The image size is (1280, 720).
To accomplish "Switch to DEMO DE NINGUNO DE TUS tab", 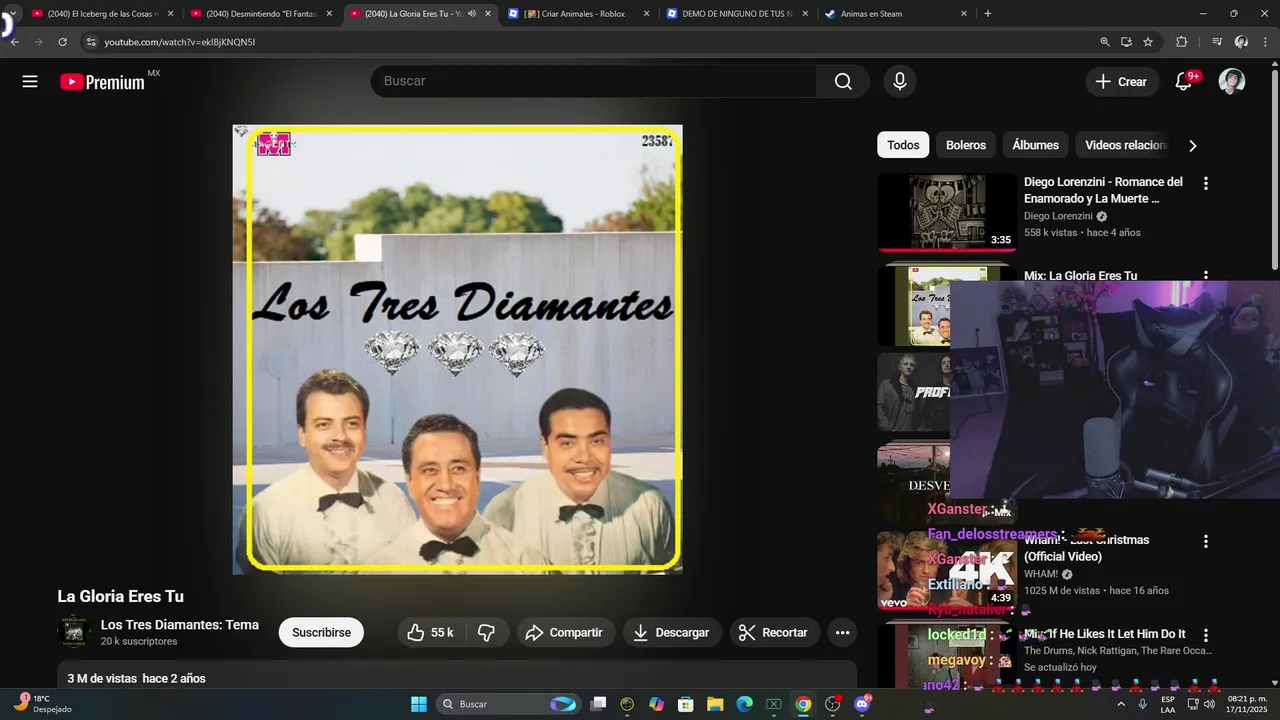I will [x=737, y=14].
